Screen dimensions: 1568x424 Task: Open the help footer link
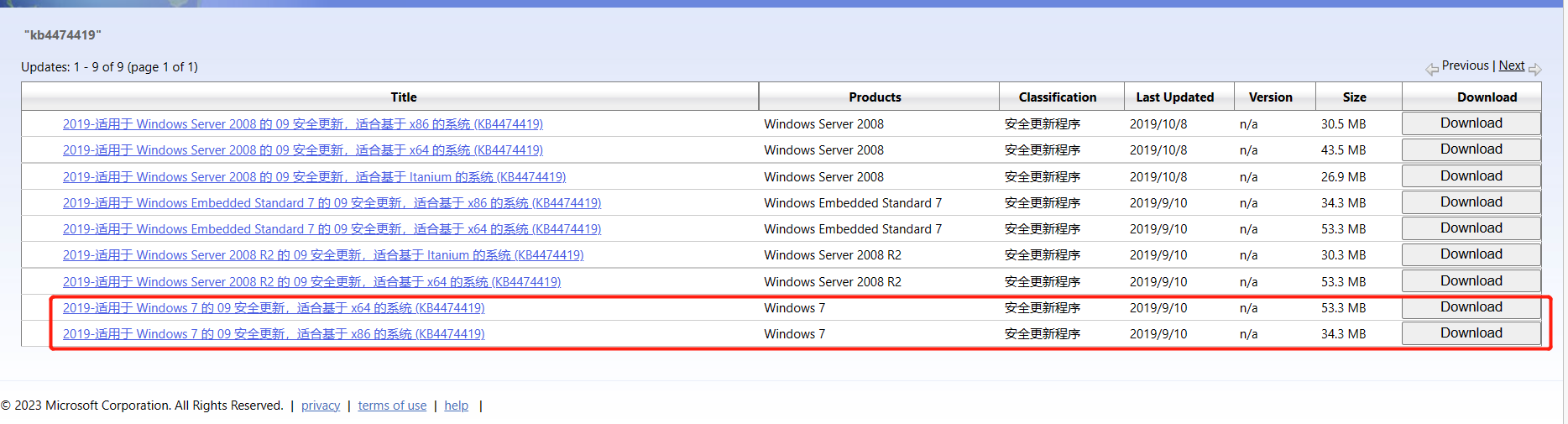point(457,406)
